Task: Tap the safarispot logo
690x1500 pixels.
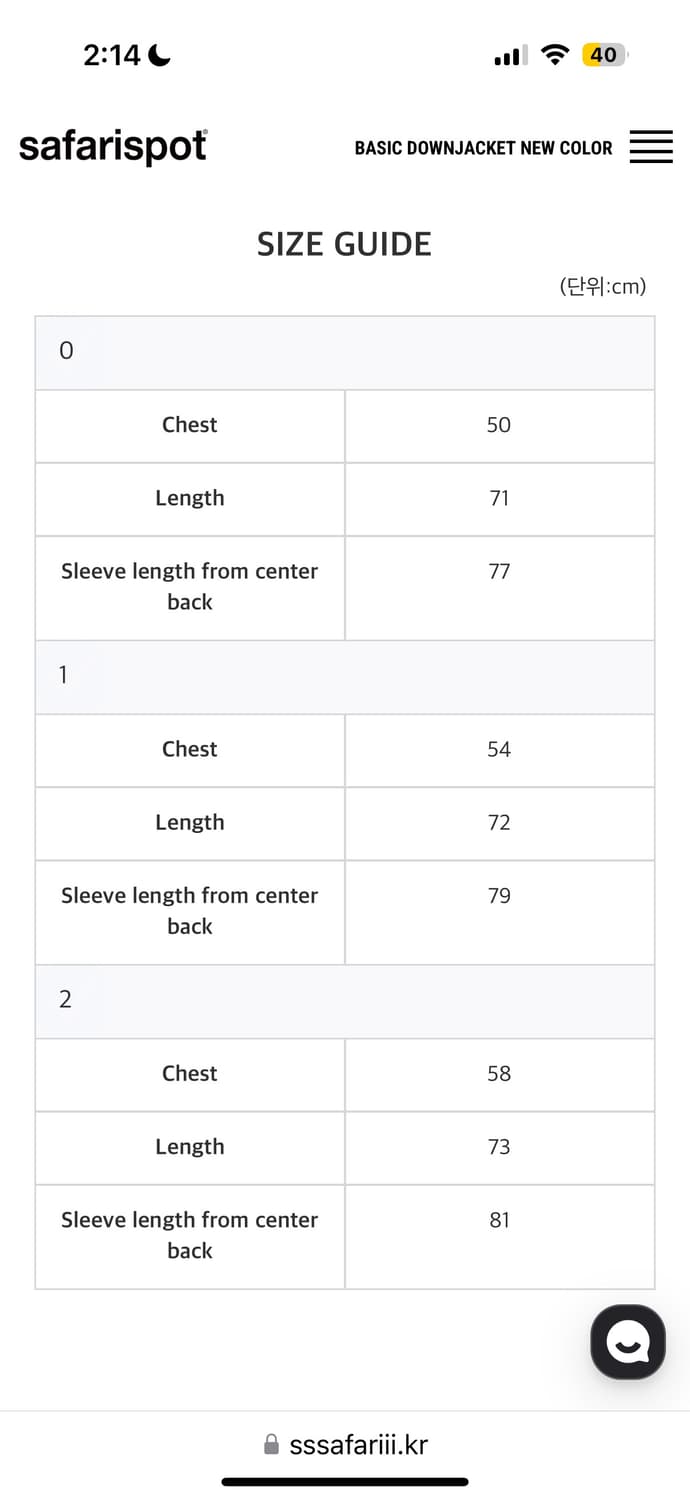Action: 113,147
